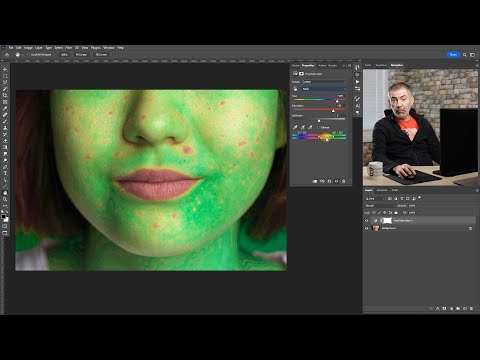Select the Lasso tool
The image size is (480, 360).
click(5, 82)
